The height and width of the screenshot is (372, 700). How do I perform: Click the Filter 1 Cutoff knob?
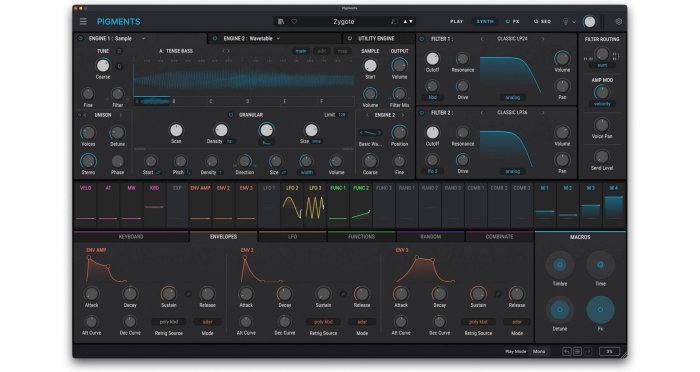tap(432, 59)
